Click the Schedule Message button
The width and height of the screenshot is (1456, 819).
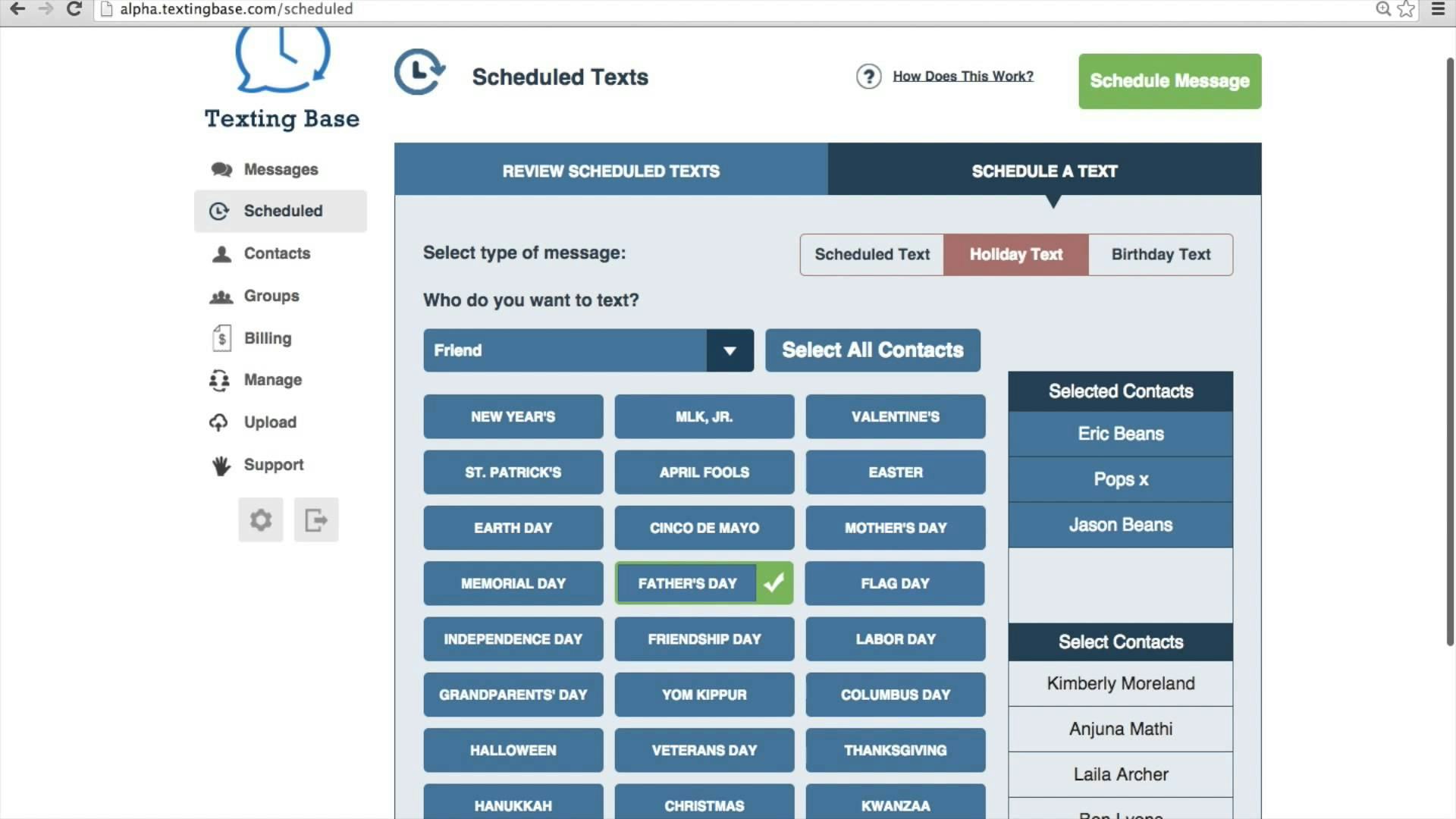point(1169,81)
